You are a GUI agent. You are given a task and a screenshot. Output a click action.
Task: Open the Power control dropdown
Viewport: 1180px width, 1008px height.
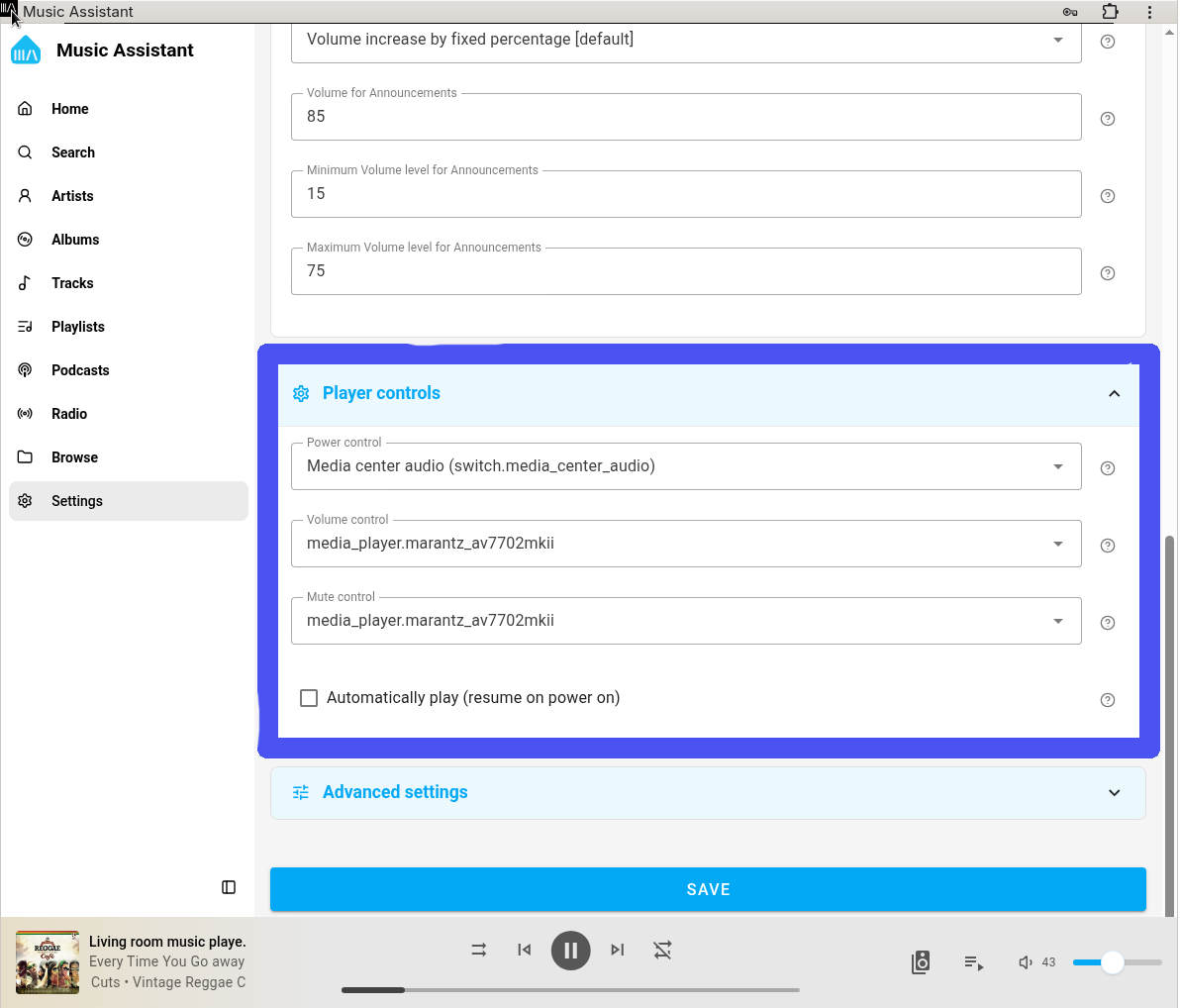(x=685, y=466)
